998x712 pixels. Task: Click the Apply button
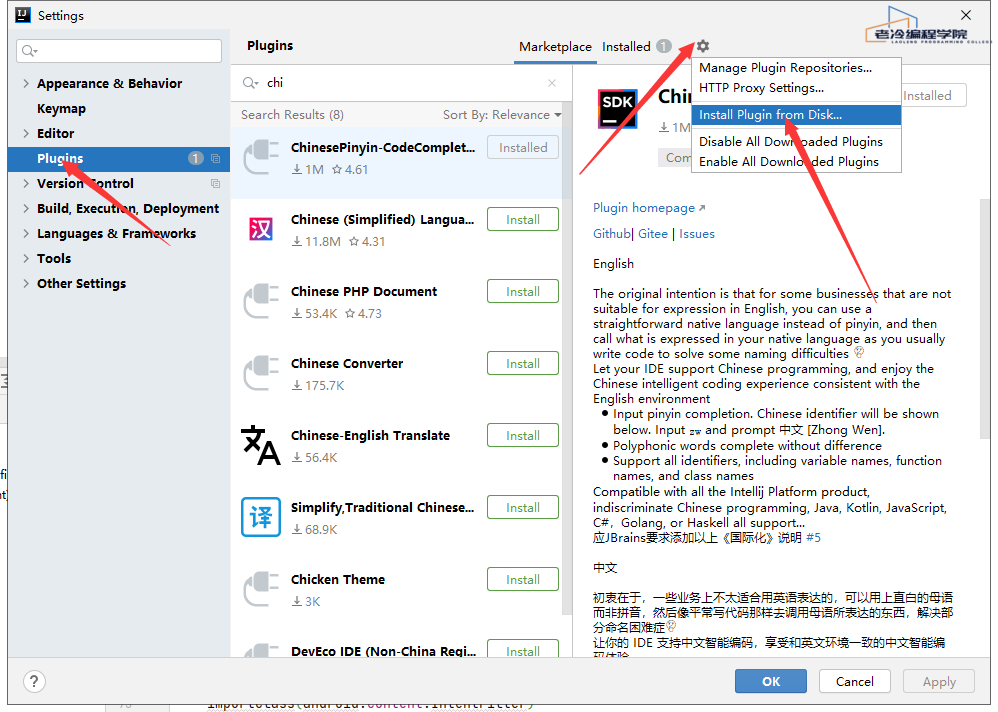[x=939, y=681]
